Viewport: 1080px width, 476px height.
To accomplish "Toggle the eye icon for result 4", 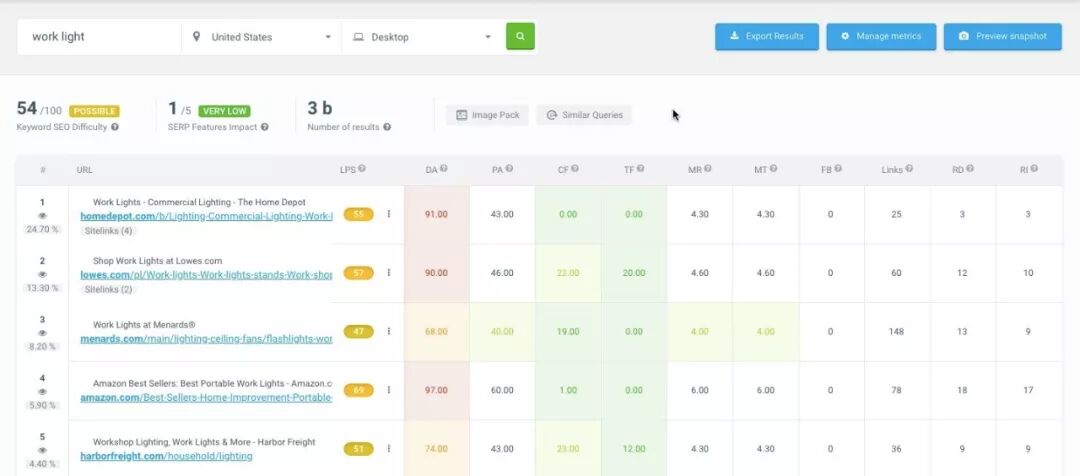I will point(42,392).
